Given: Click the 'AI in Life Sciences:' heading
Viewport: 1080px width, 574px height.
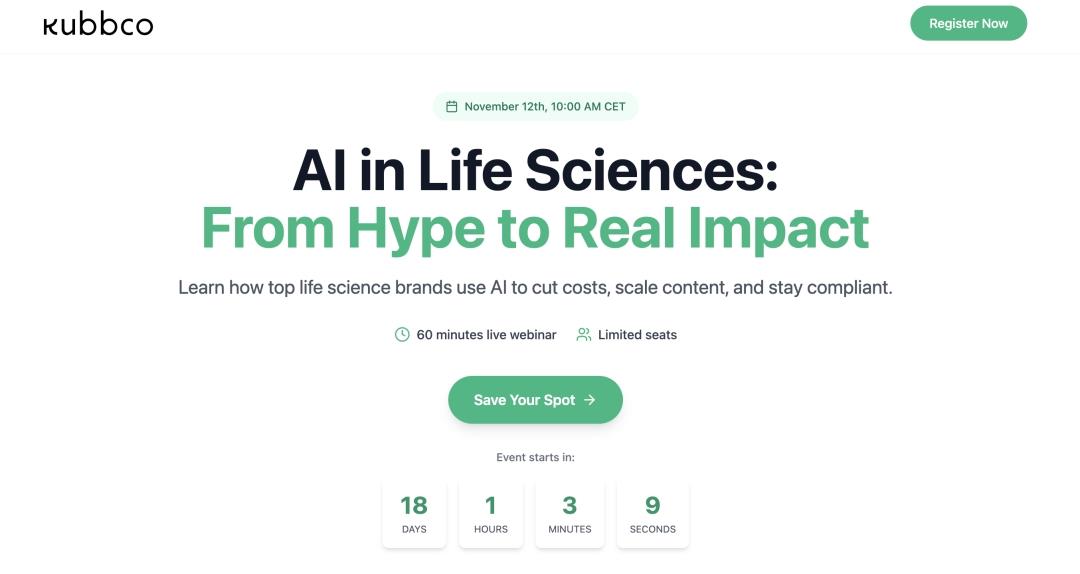Looking at the screenshot, I should pyautogui.click(x=535, y=170).
